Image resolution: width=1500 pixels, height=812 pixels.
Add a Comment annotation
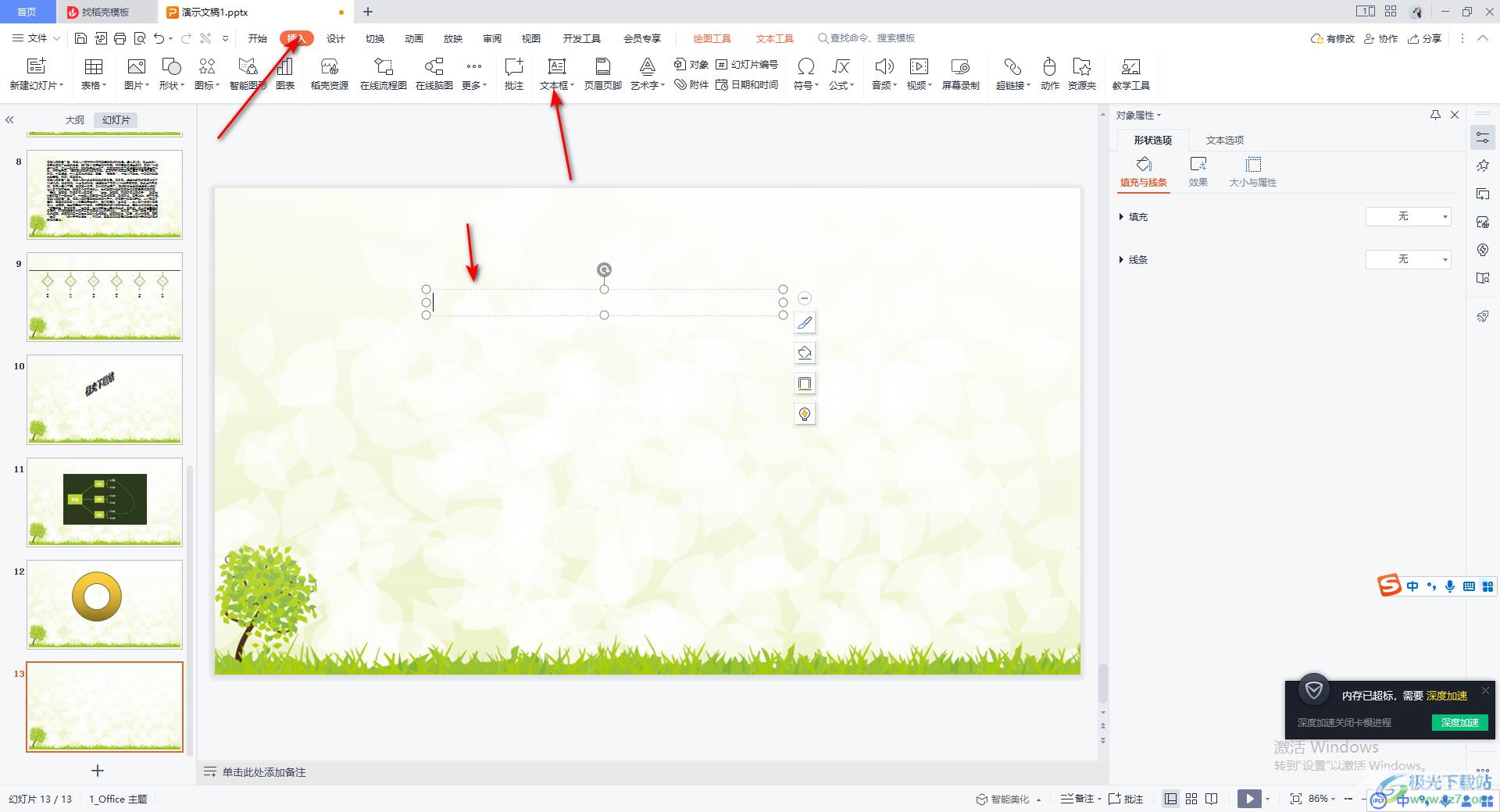coord(513,74)
